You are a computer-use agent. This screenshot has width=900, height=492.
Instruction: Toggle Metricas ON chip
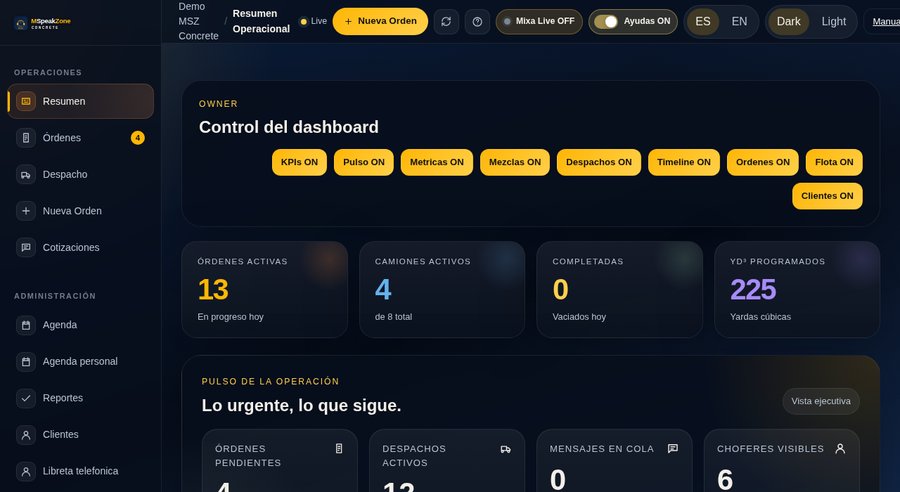click(437, 162)
